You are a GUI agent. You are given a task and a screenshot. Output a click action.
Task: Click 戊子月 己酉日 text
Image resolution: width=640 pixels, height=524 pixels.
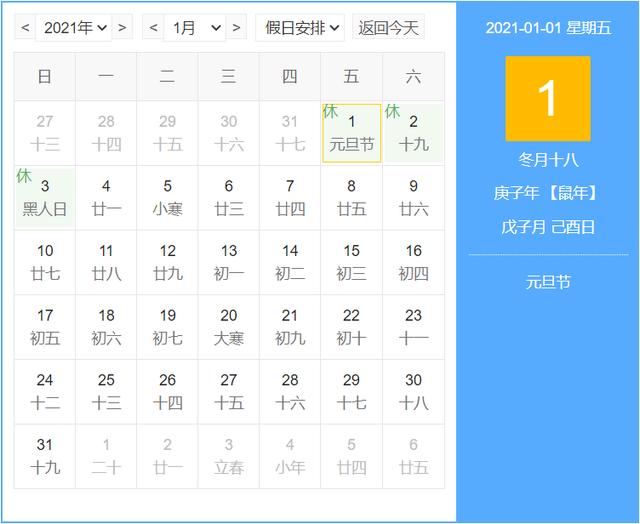[x=548, y=227]
